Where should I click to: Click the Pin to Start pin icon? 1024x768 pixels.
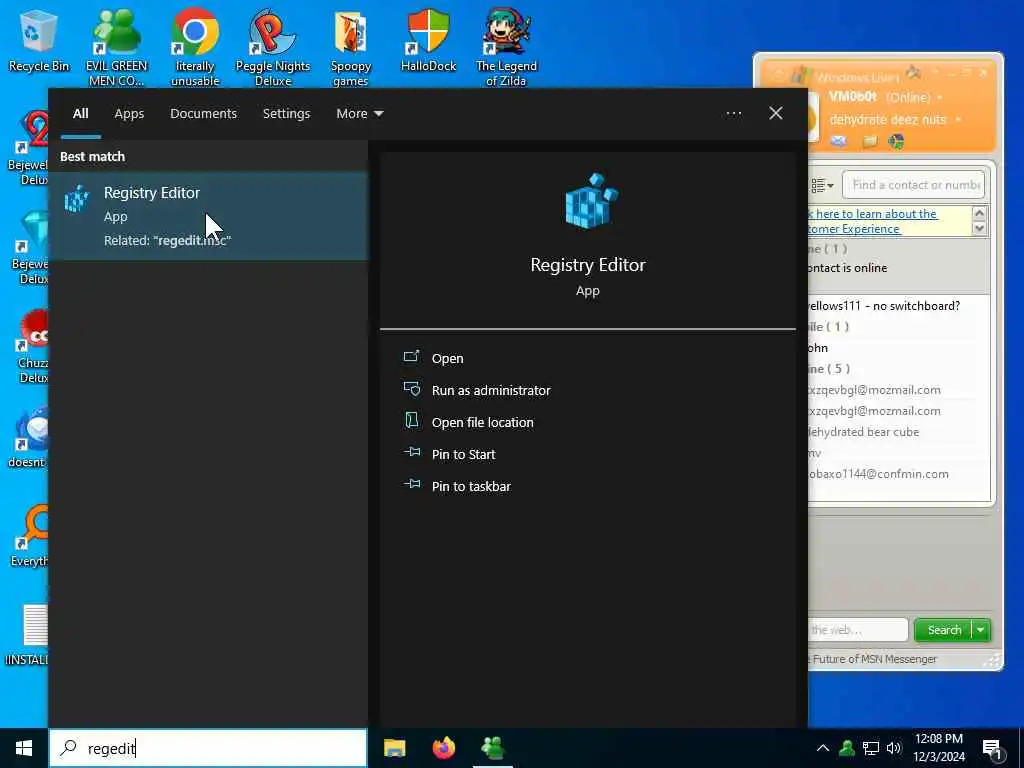pyautogui.click(x=411, y=452)
